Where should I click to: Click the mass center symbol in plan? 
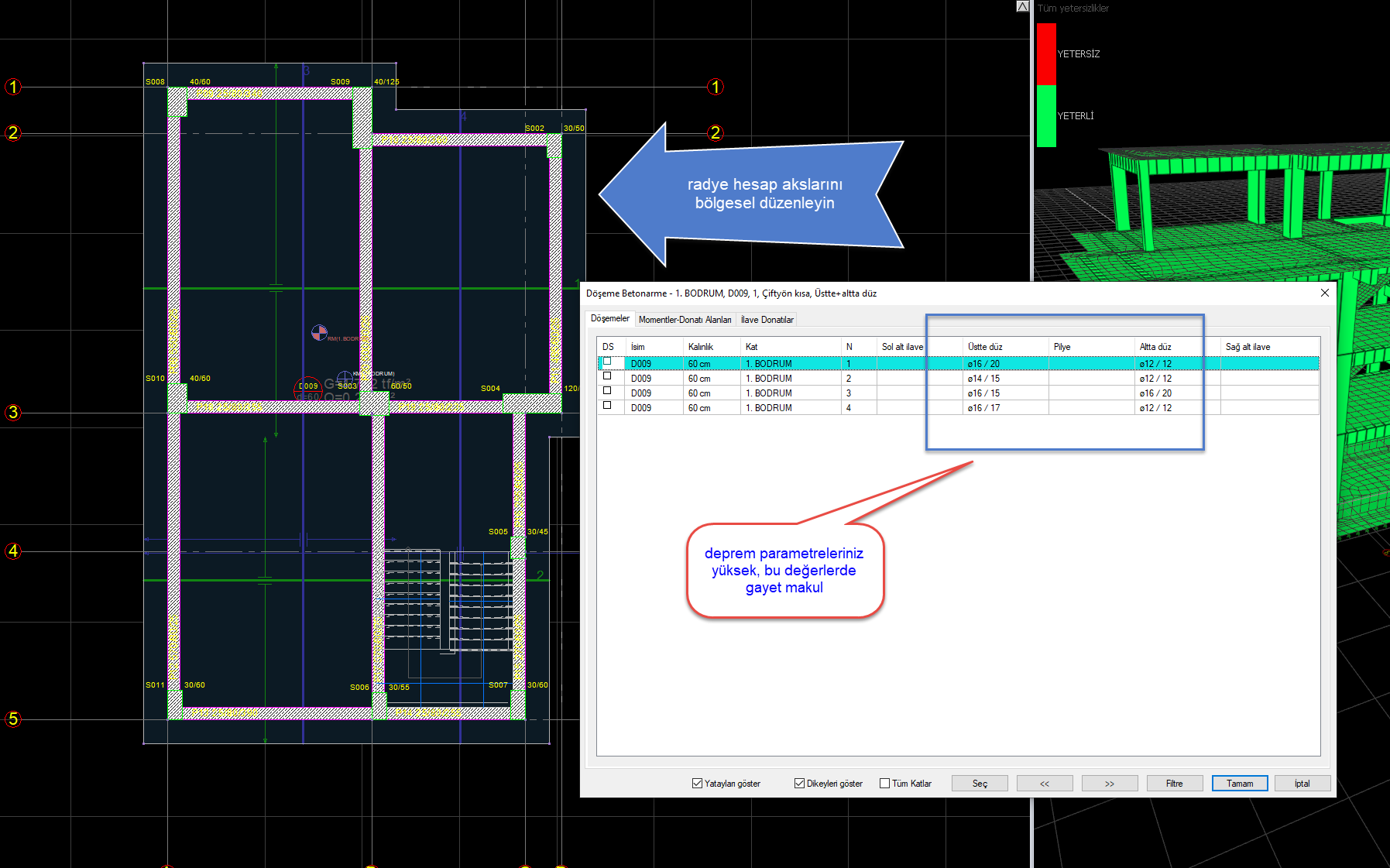[319, 333]
